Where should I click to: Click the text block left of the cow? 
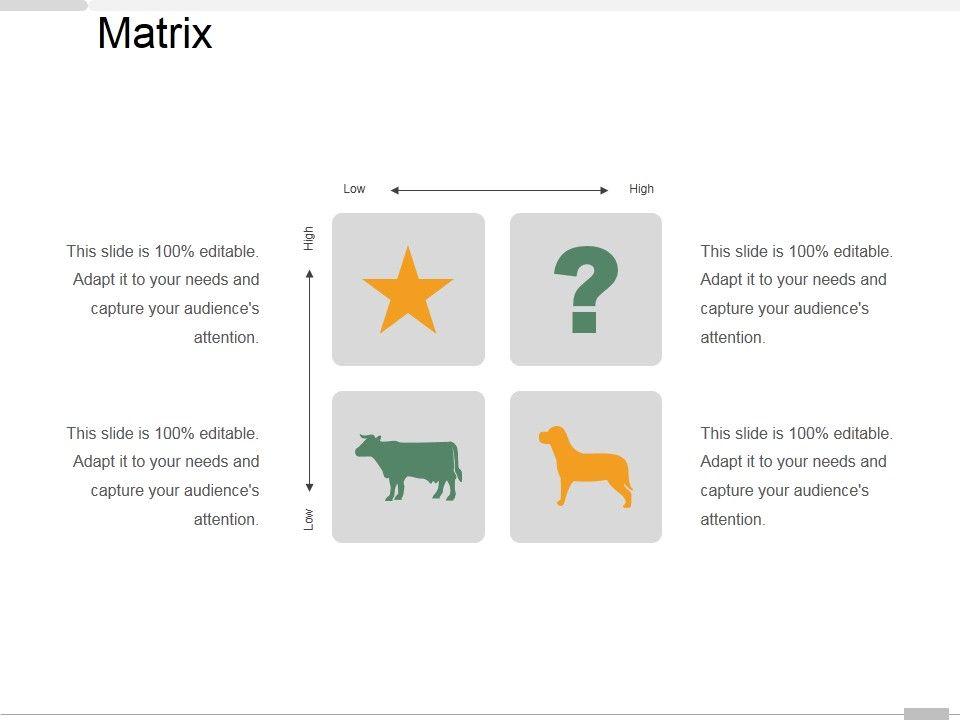(164, 476)
